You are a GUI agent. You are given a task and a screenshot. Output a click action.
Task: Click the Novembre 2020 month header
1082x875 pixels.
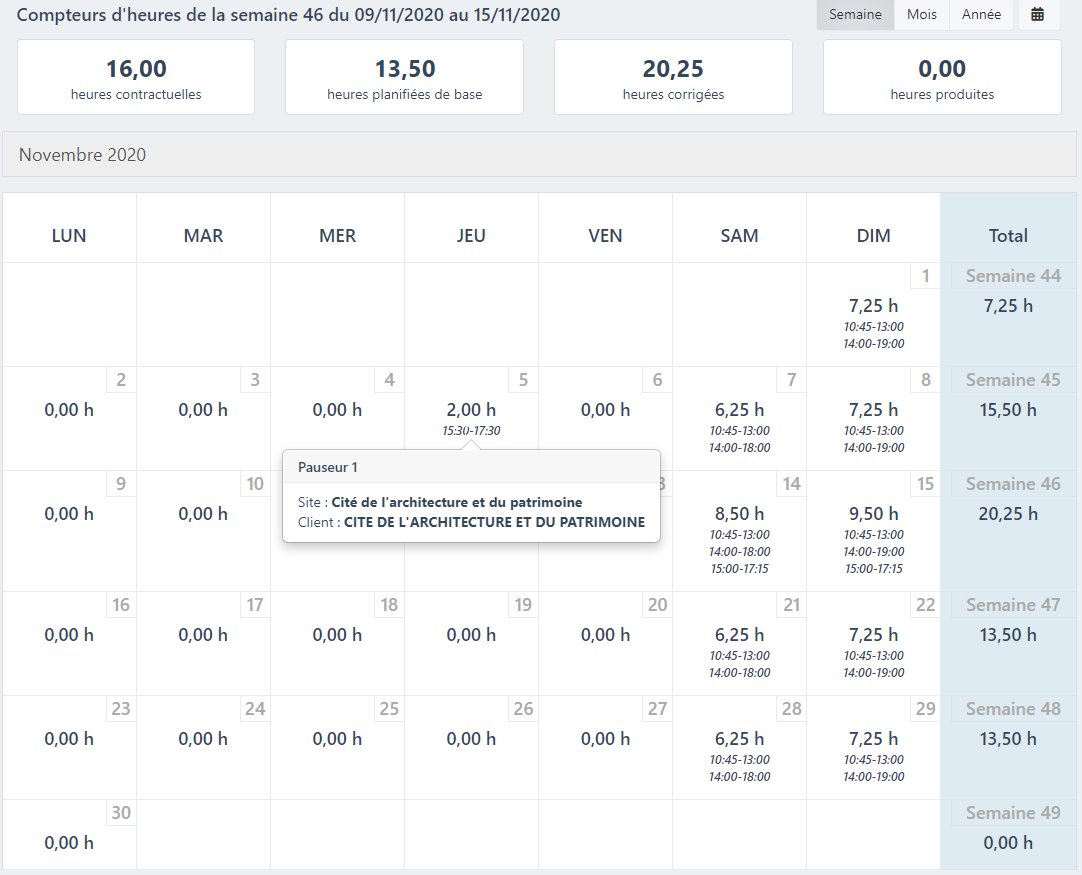(540, 155)
